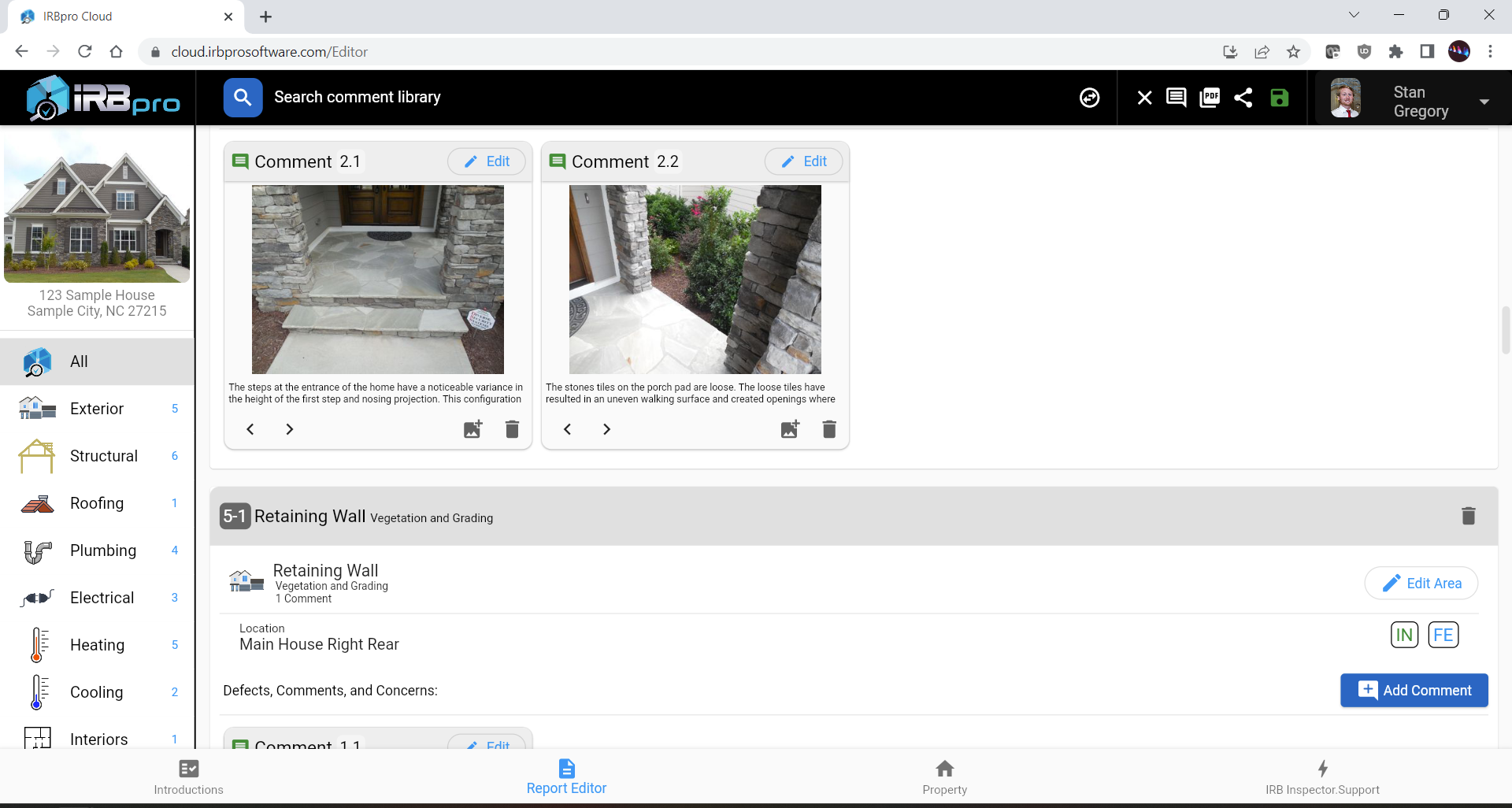Export the report as PDF

pyautogui.click(x=1210, y=97)
